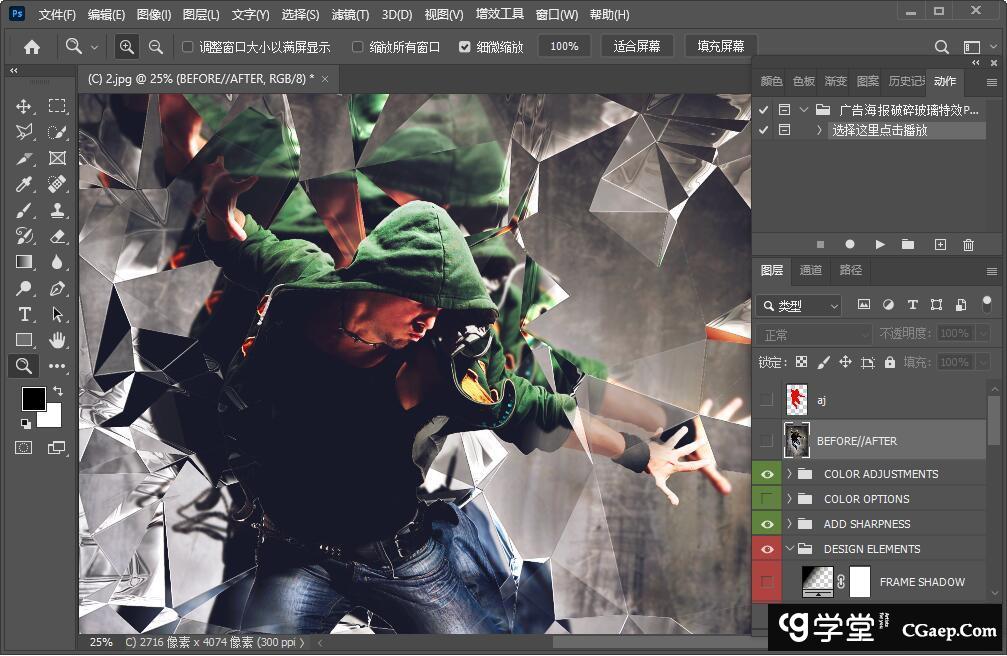Uncheck the 细微缩放 checkbox
The image size is (1007, 656).
[465, 47]
